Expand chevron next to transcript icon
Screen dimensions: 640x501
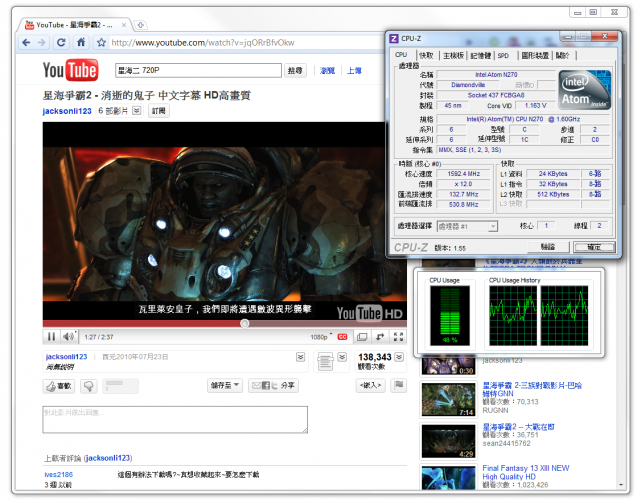tap(342, 357)
